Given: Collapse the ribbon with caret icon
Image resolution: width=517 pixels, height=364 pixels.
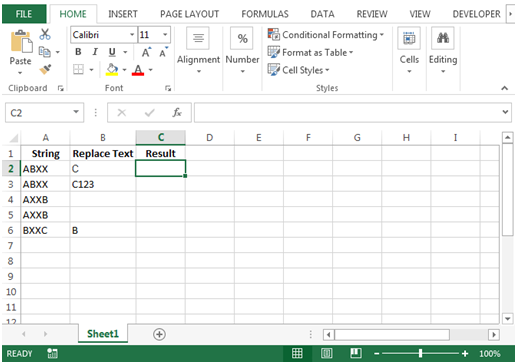Looking at the screenshot, I should [504, 88].
